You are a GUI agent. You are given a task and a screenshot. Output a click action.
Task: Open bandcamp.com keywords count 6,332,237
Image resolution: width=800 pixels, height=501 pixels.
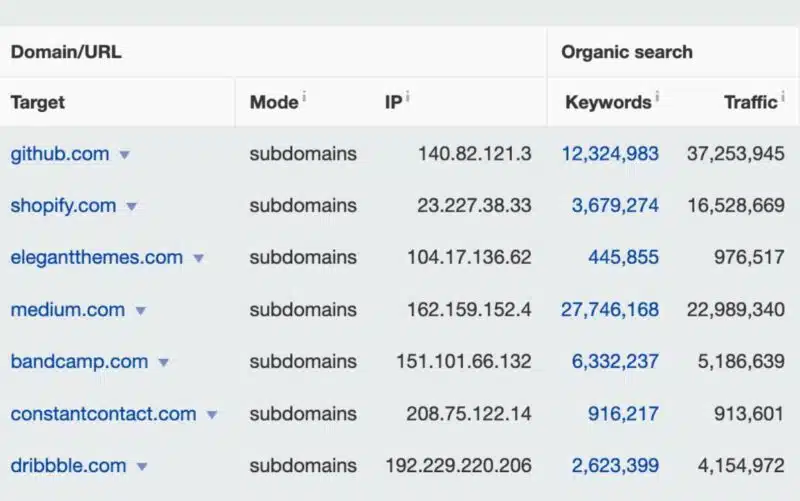(x=615, y=362)
